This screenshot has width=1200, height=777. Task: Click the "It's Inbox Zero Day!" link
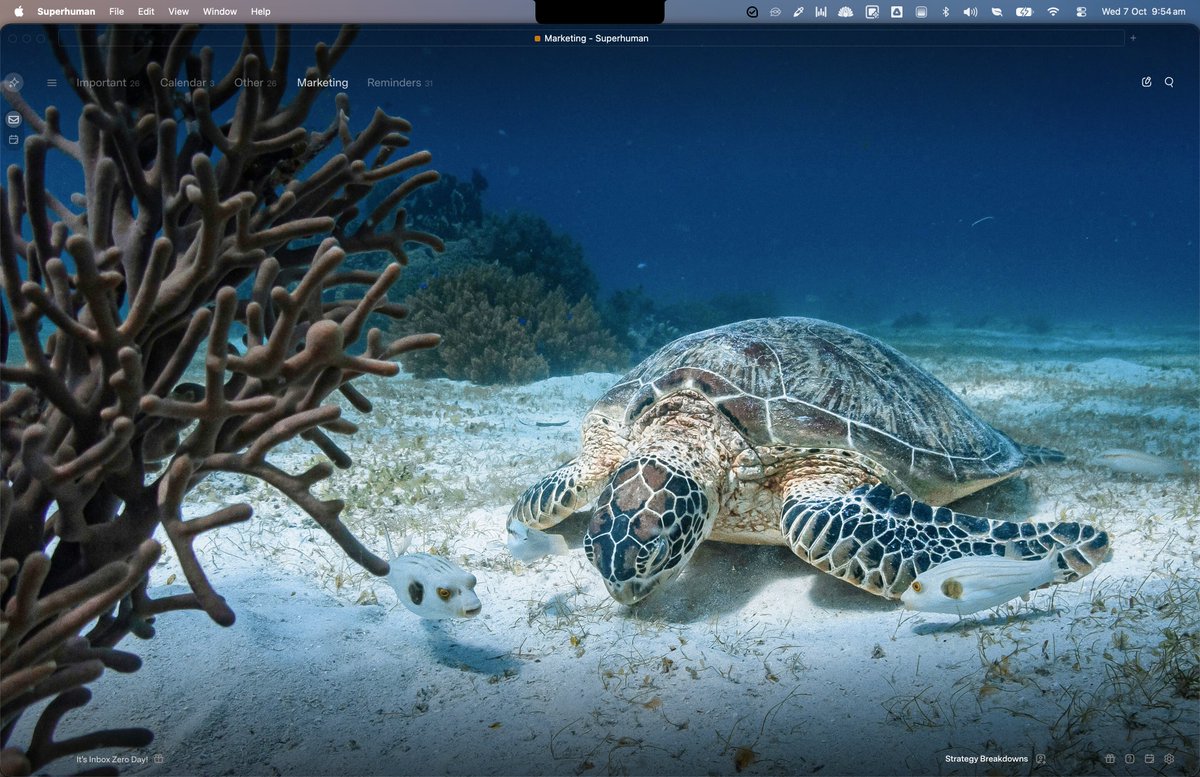click(112, 759)
